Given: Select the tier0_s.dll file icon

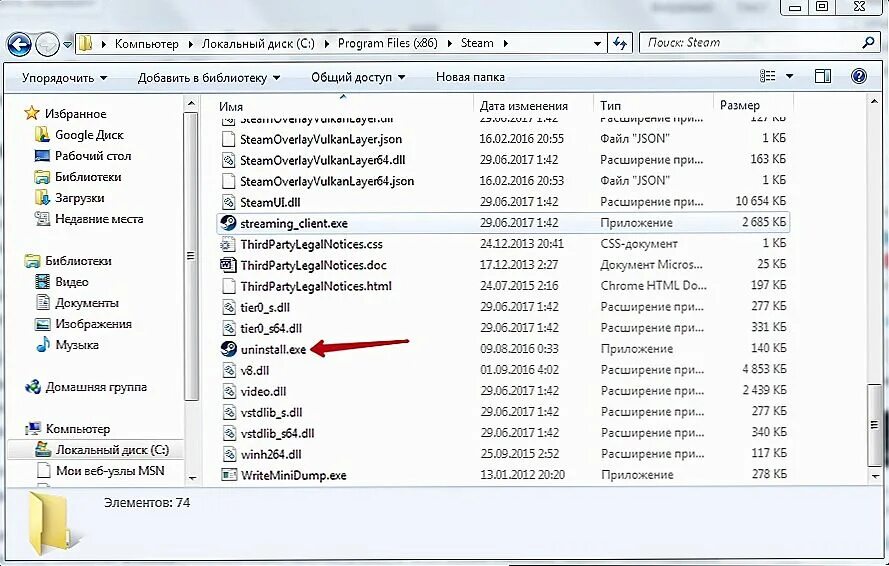Looking at the screenshot, I should point(228,307).
